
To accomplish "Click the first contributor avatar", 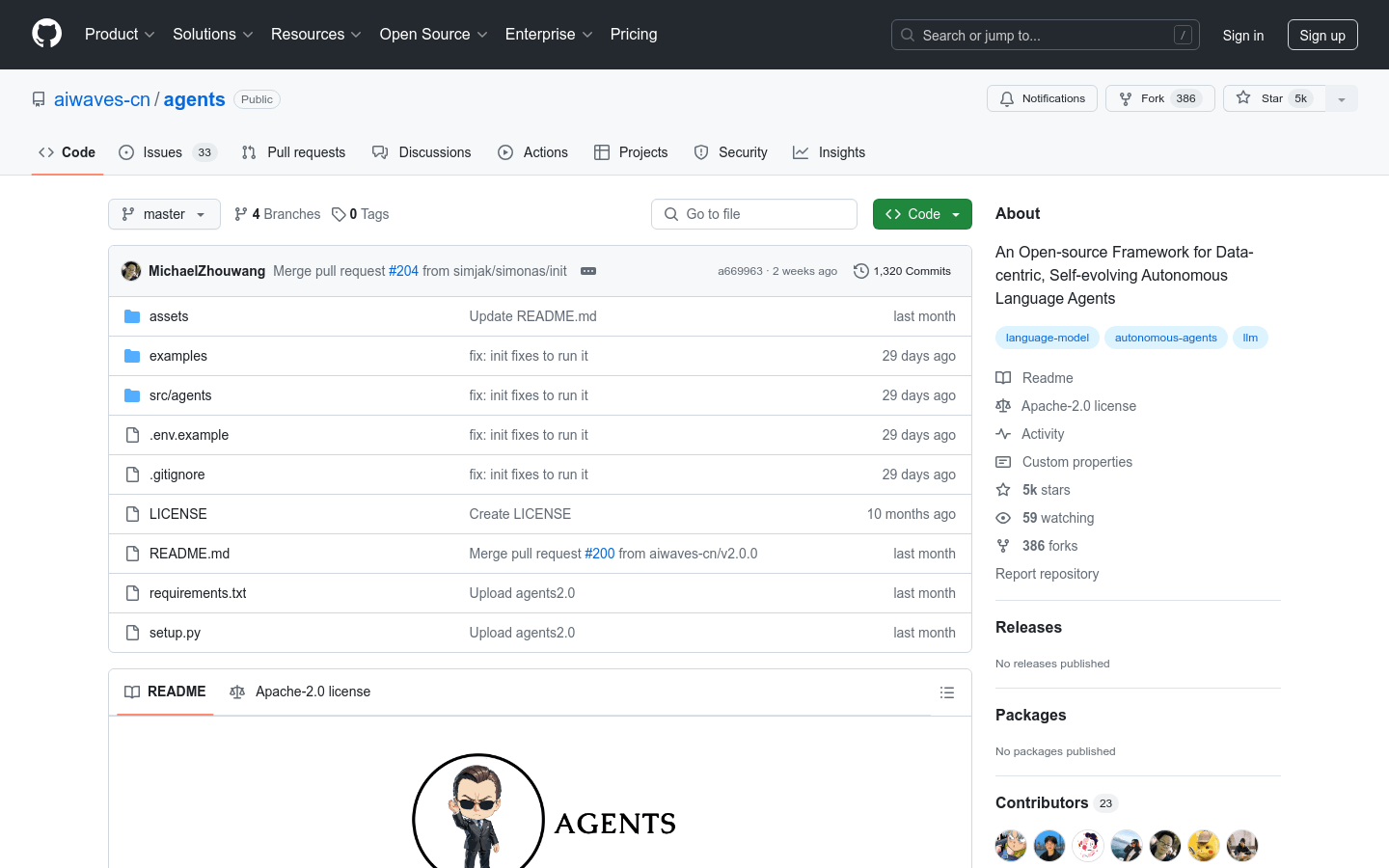I will pos(1011,846).
